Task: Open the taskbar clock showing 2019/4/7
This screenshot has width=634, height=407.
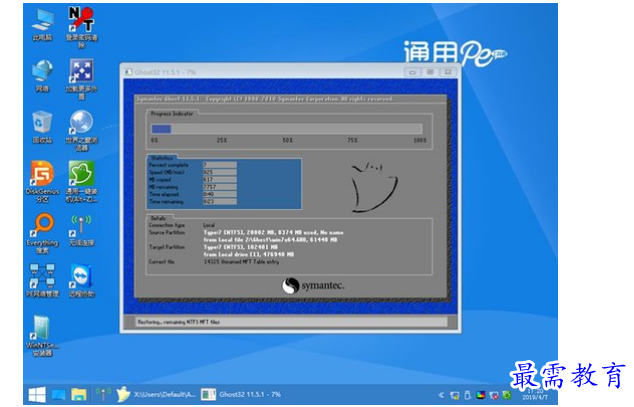Action: coord(535,394)
